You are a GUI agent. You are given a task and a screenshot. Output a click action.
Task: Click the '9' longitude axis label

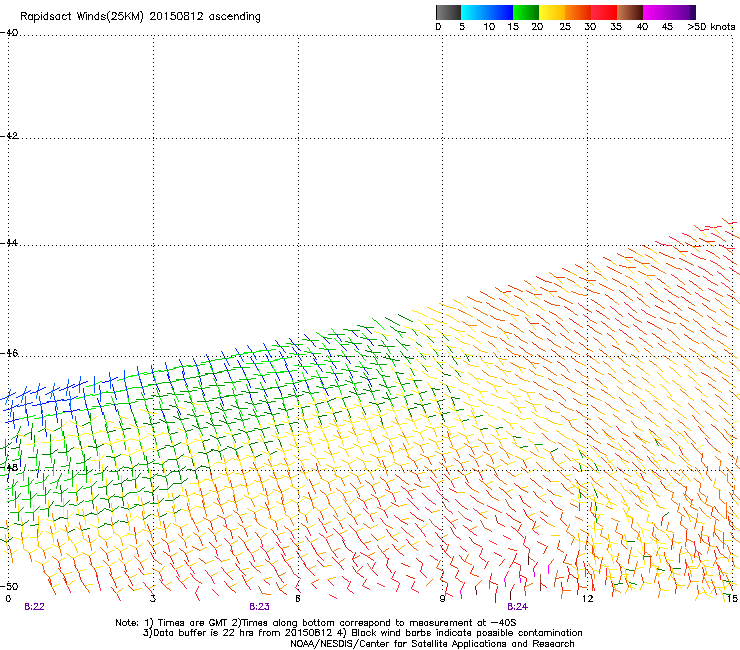tap(442, 599)
